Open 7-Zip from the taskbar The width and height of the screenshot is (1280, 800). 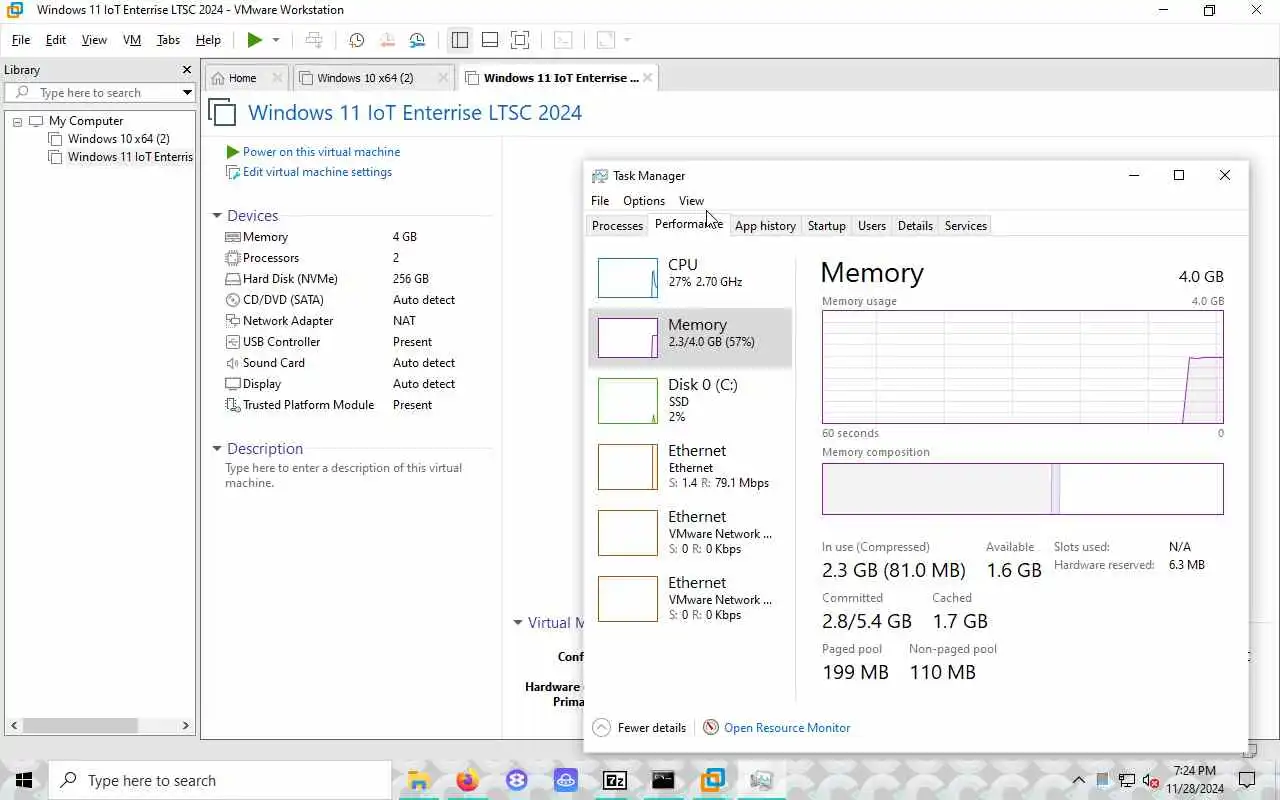615,780
